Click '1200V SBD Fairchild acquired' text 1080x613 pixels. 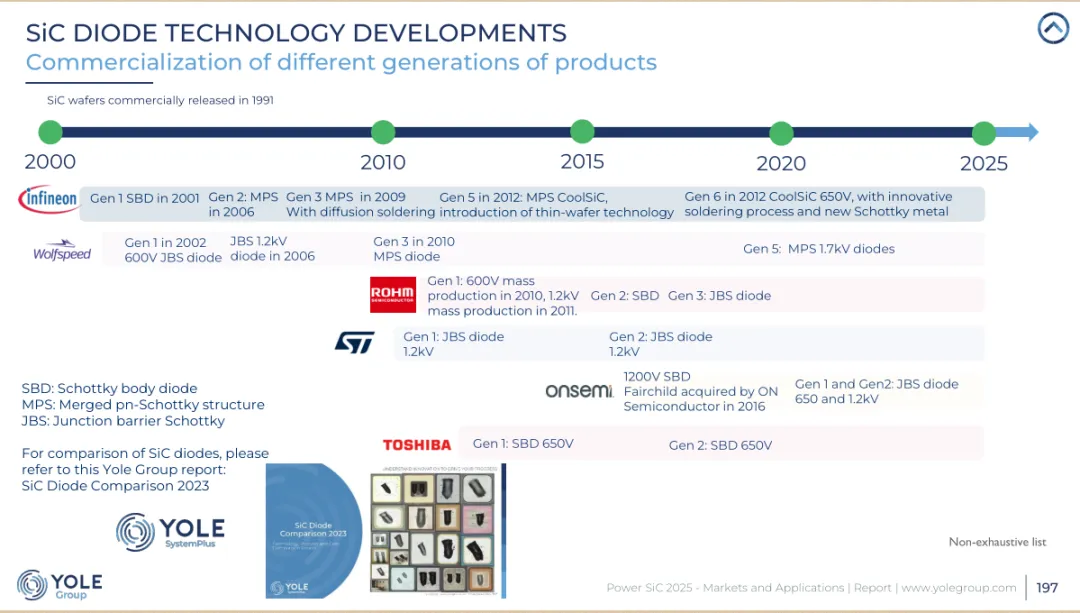[700, 391]
